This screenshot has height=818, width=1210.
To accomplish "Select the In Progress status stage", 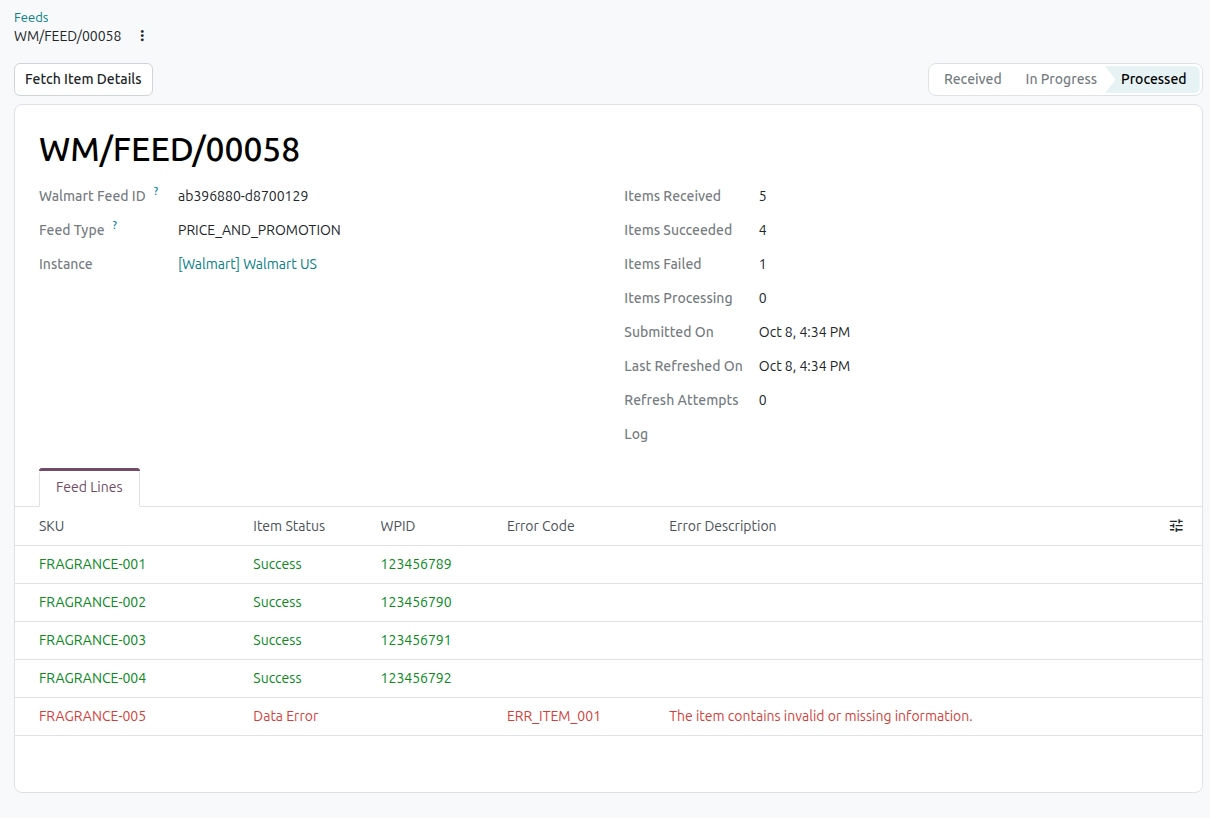I will [x=1061, y=79].
